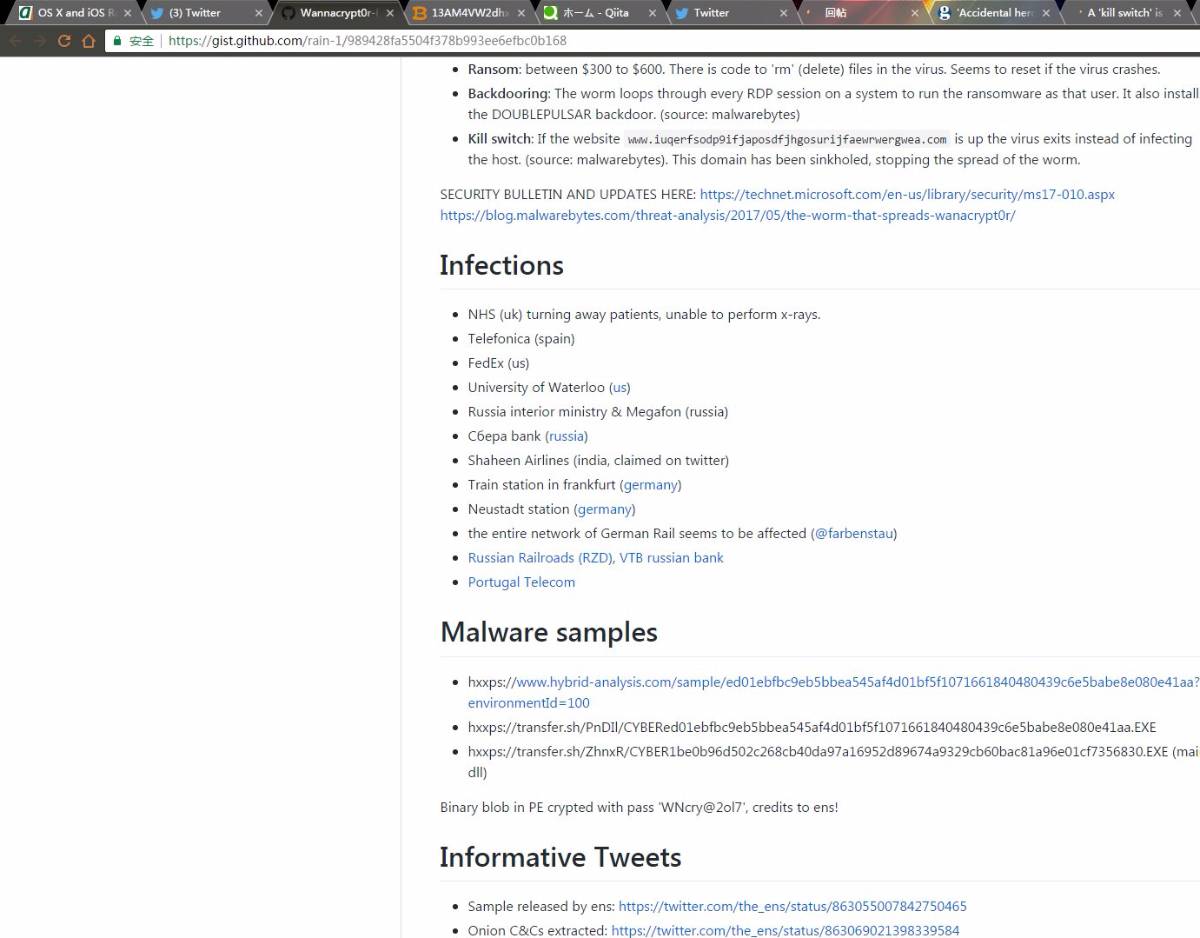Click the Google favicon on 'Accidental her' tab
Viewport: 1200px width, 938px height.
coord(944,13)
